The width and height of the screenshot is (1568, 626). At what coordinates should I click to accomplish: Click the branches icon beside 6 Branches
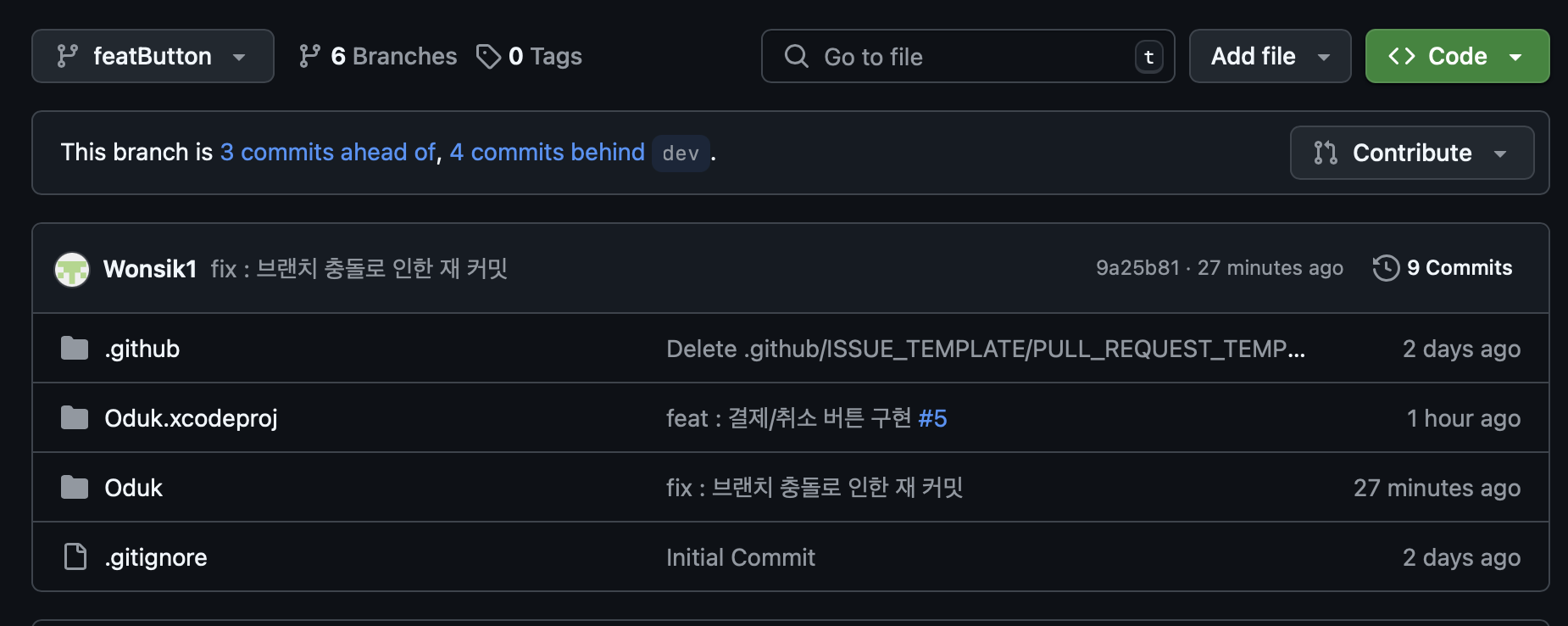(x=309, y=57)
